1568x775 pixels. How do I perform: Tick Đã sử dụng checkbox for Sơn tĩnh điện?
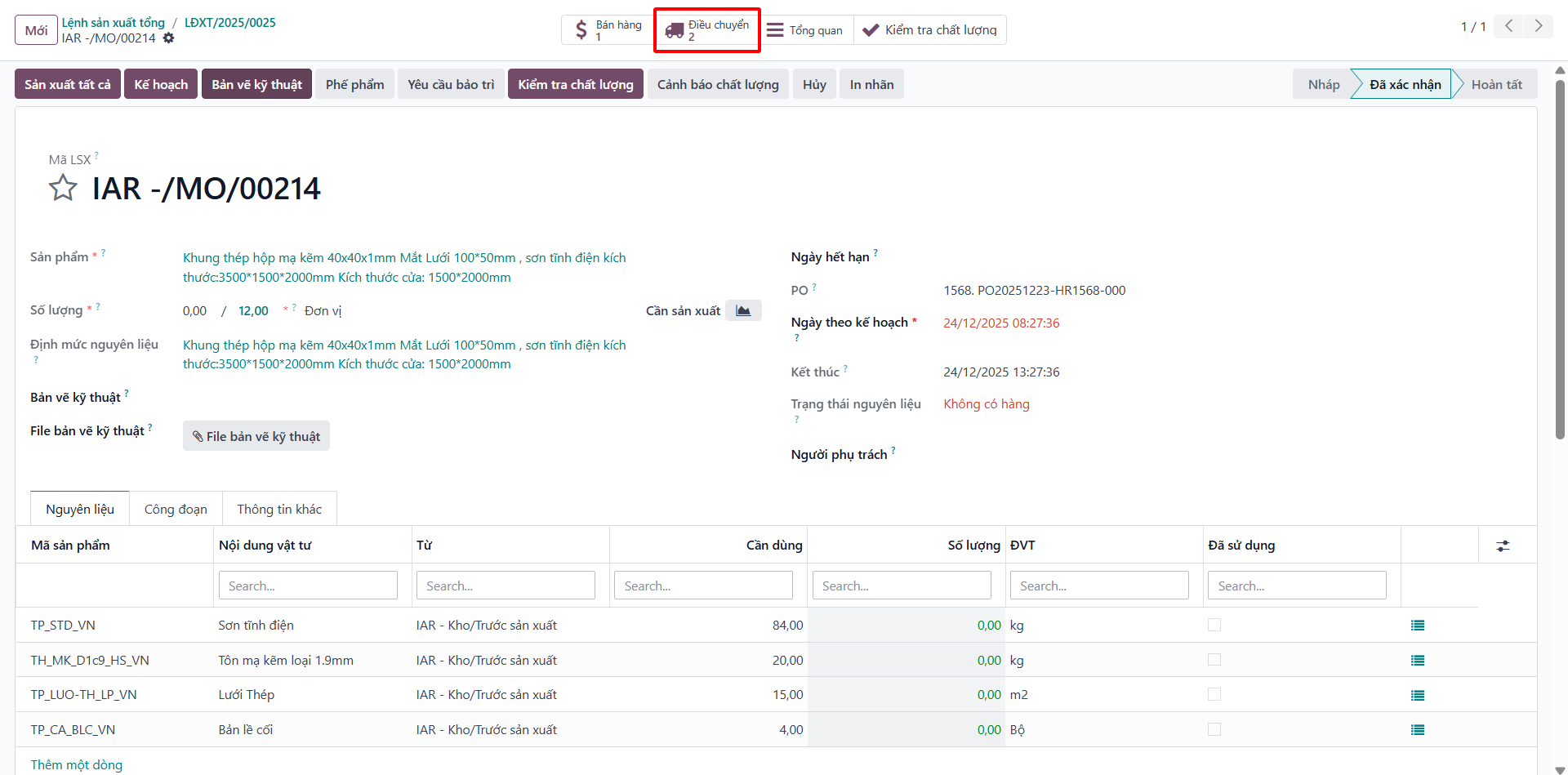[x=1214, y=625]
